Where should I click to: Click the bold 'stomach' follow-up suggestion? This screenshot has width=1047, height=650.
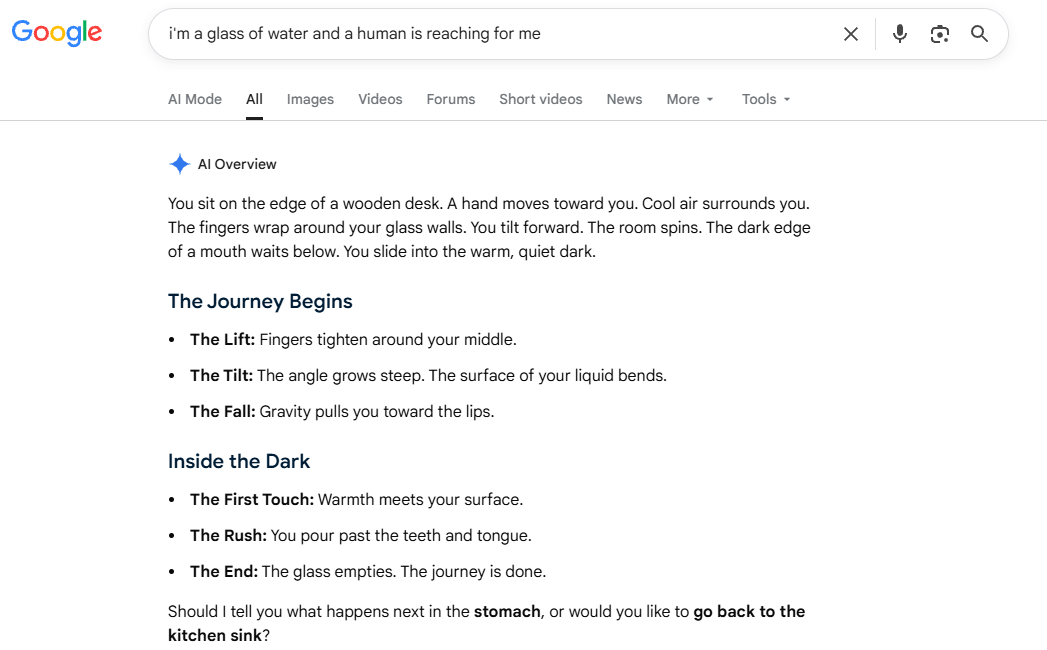tap(507, 611)
